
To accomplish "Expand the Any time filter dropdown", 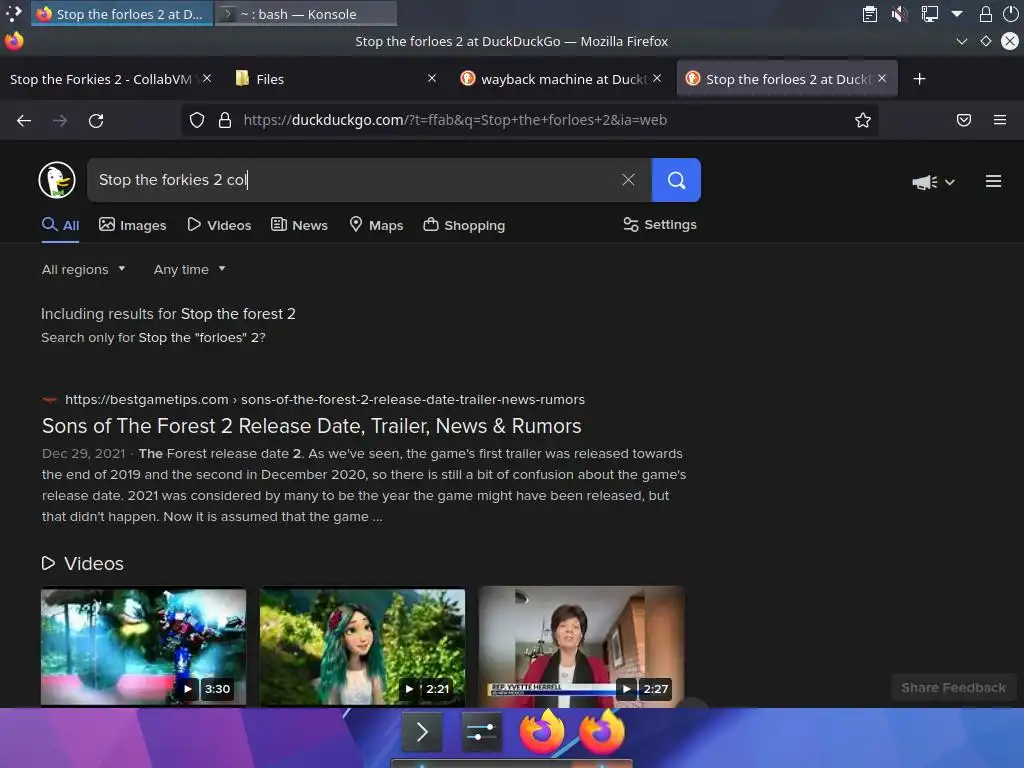I will pyautogui.click(x=189, y=269).
